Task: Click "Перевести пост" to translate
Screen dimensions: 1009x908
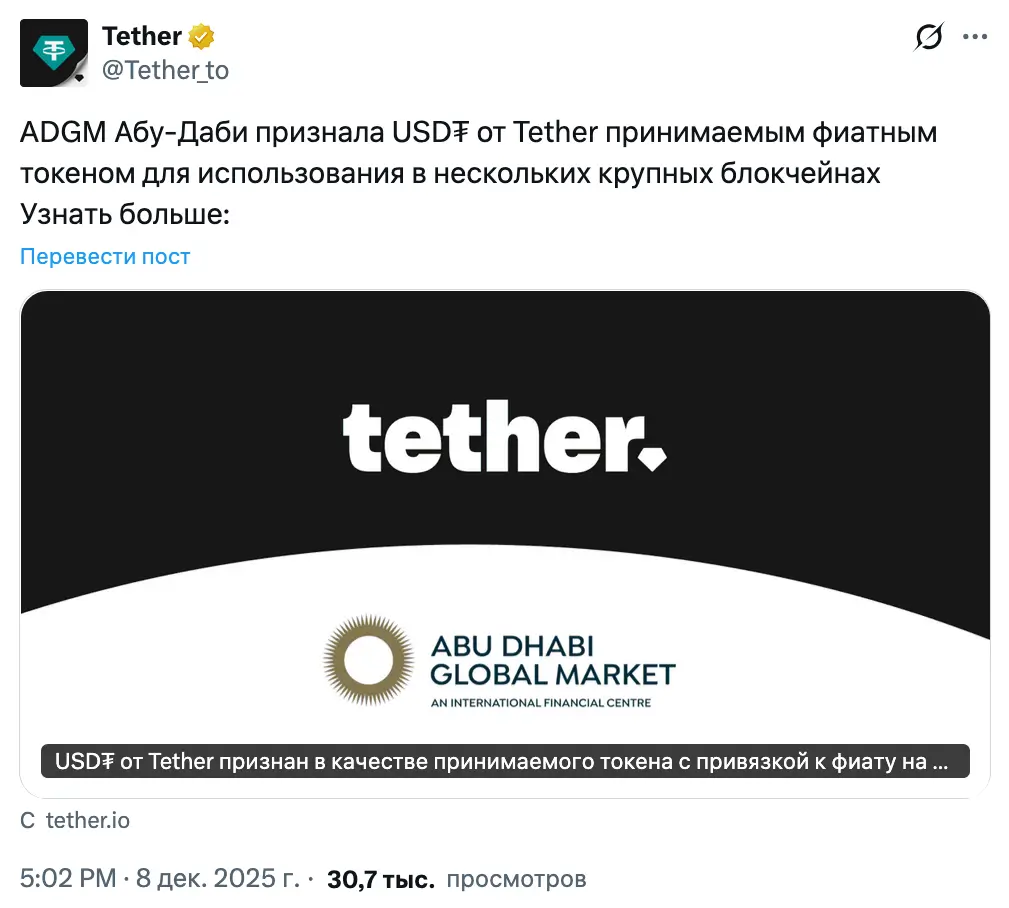Action: (105, 256)
